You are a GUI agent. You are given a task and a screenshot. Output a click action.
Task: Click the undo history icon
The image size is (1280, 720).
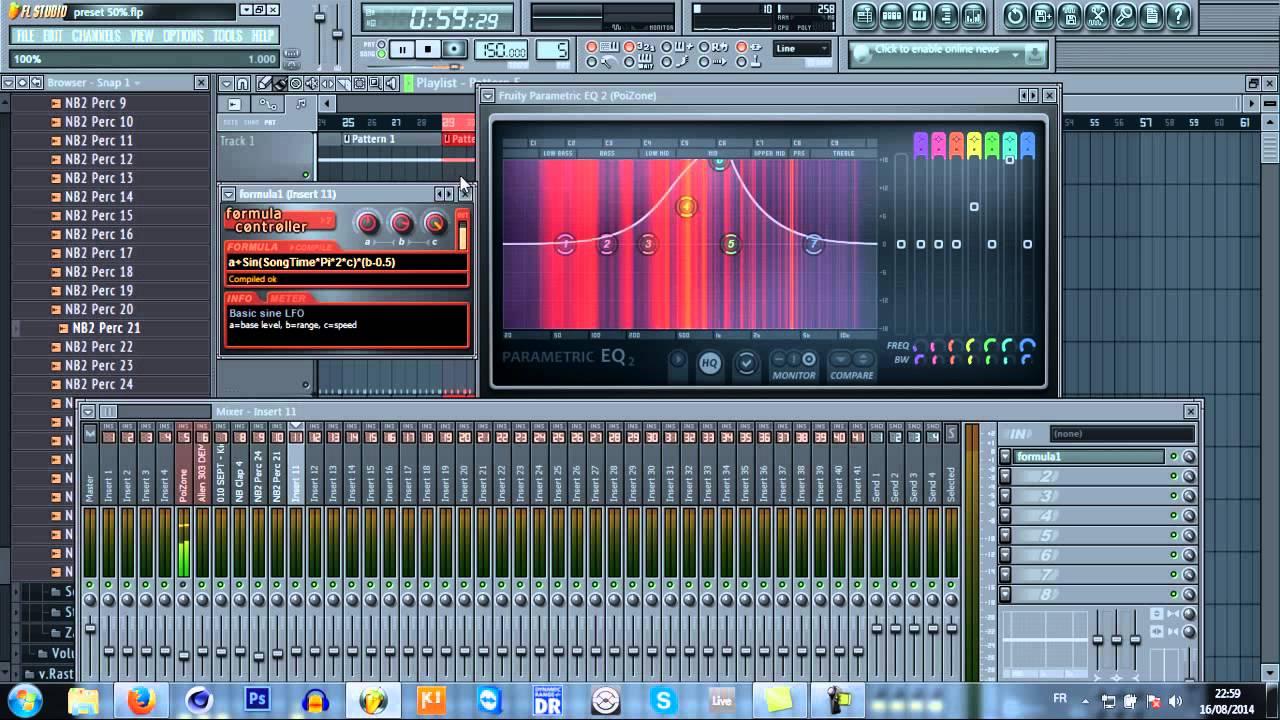tap(1016, 16)
